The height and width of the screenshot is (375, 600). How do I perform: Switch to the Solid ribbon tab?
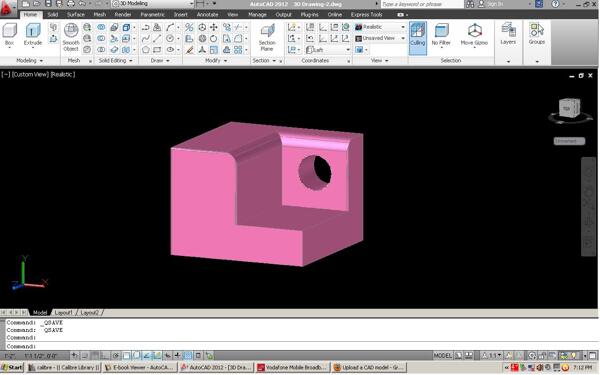tap(52, 15)
